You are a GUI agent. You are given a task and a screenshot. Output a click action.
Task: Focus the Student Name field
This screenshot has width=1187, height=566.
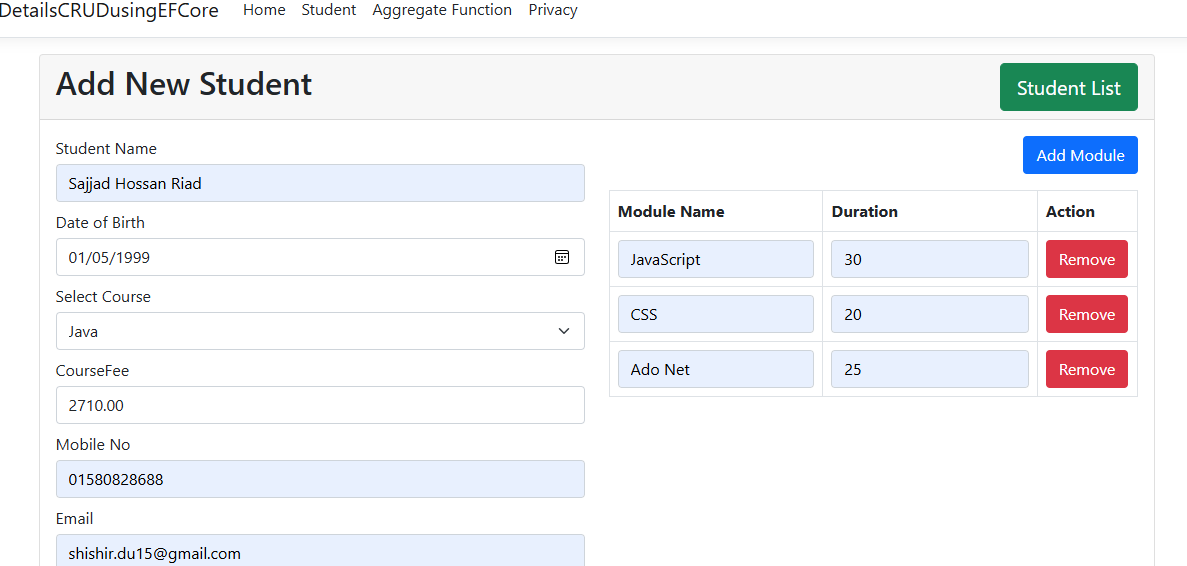(x=320, y=183)
